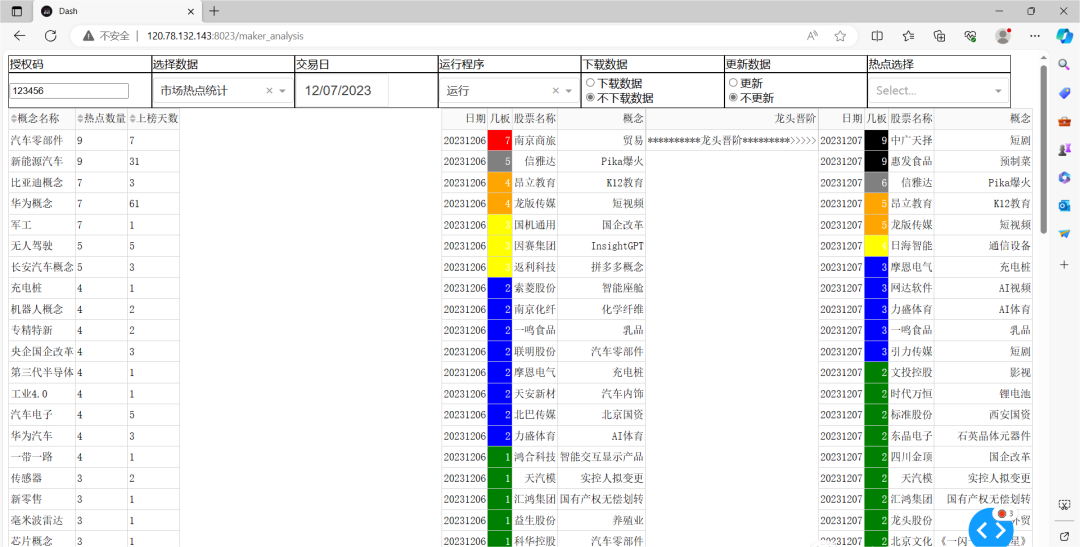Screen dimensions: 1080x547
Task: Select the 不下载数据 radio option
Action: (590, 98)
